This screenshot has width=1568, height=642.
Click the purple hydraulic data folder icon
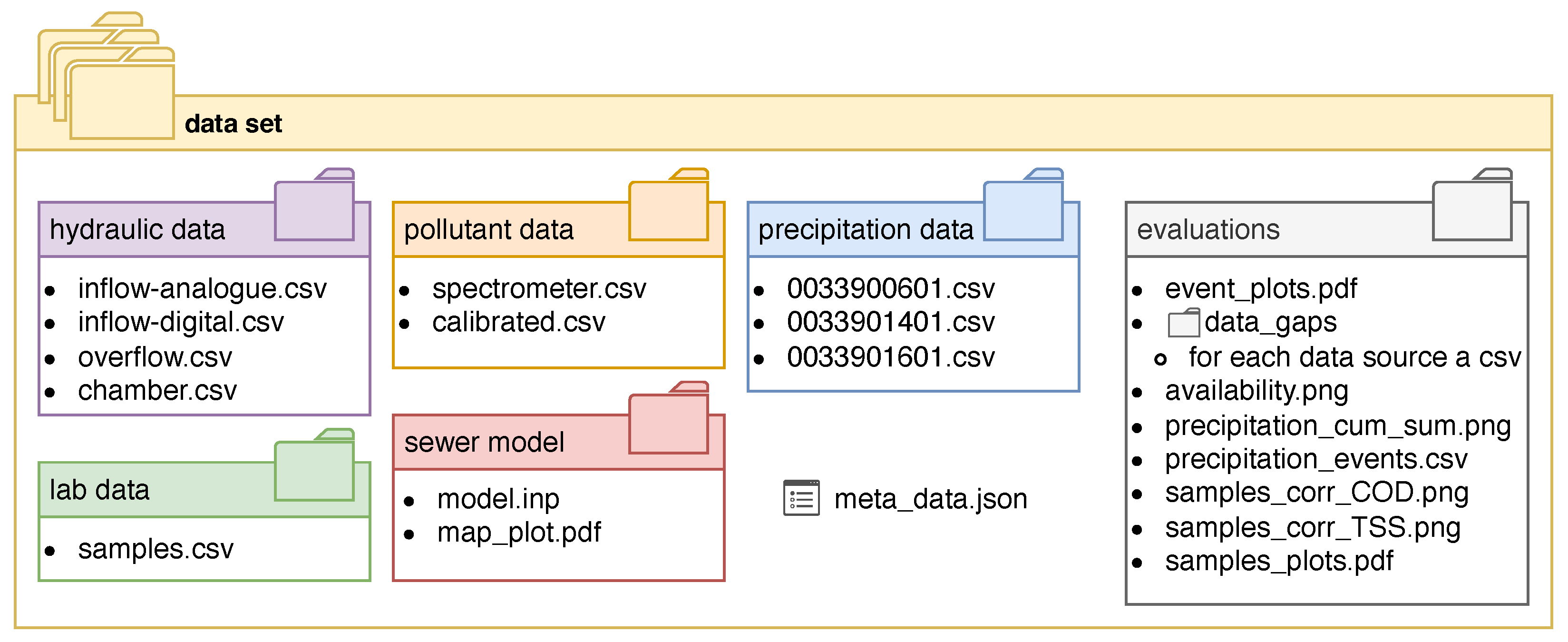(x=314, y=207)
